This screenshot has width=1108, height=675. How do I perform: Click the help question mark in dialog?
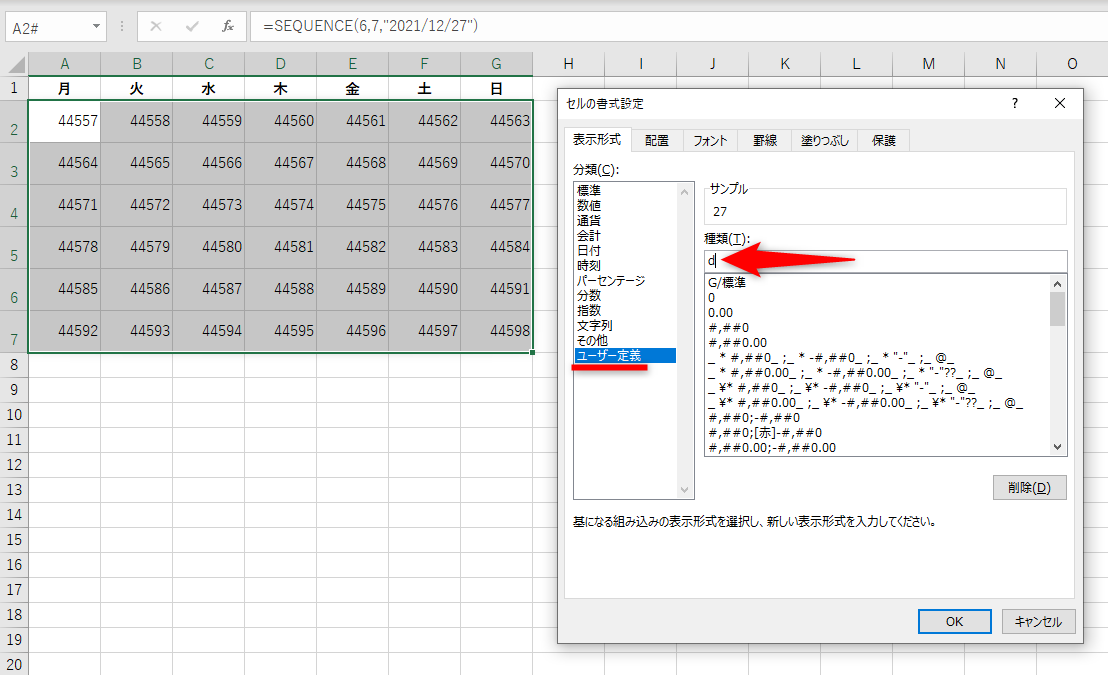1015,103
